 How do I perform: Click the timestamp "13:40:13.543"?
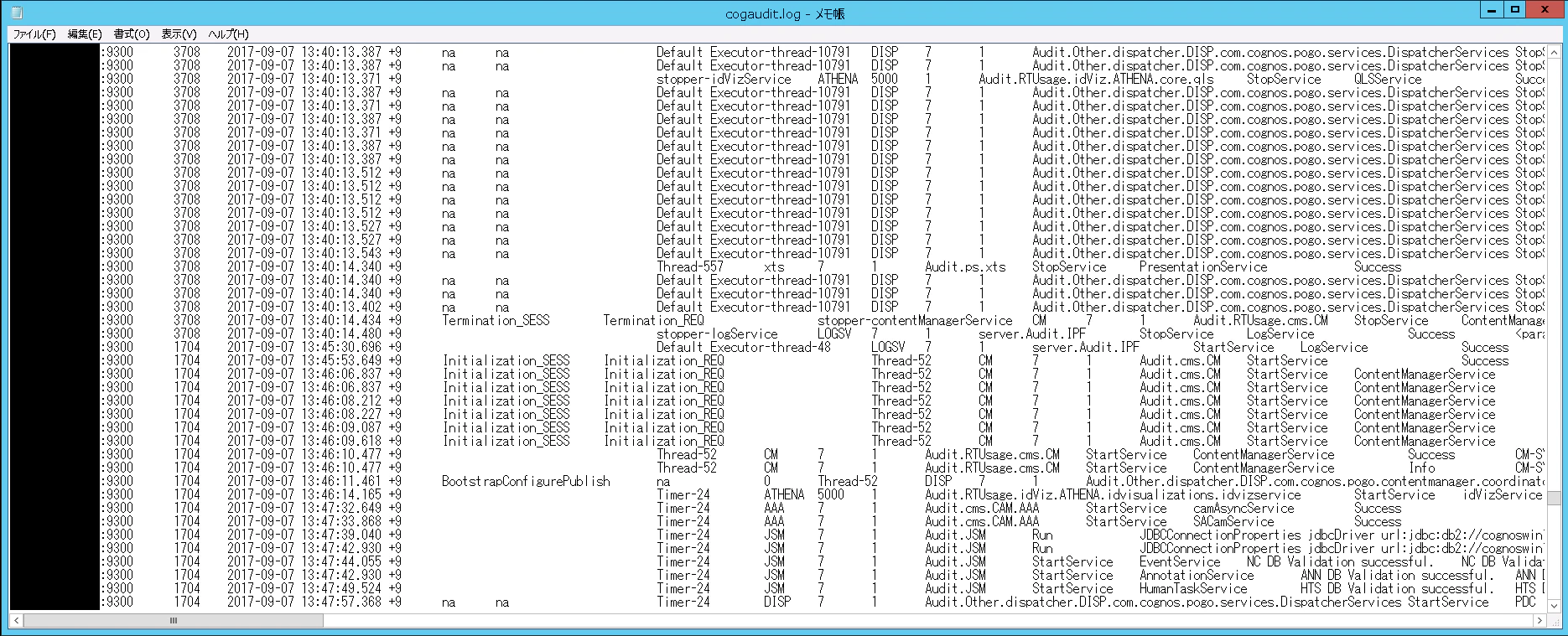coord(341,253)
